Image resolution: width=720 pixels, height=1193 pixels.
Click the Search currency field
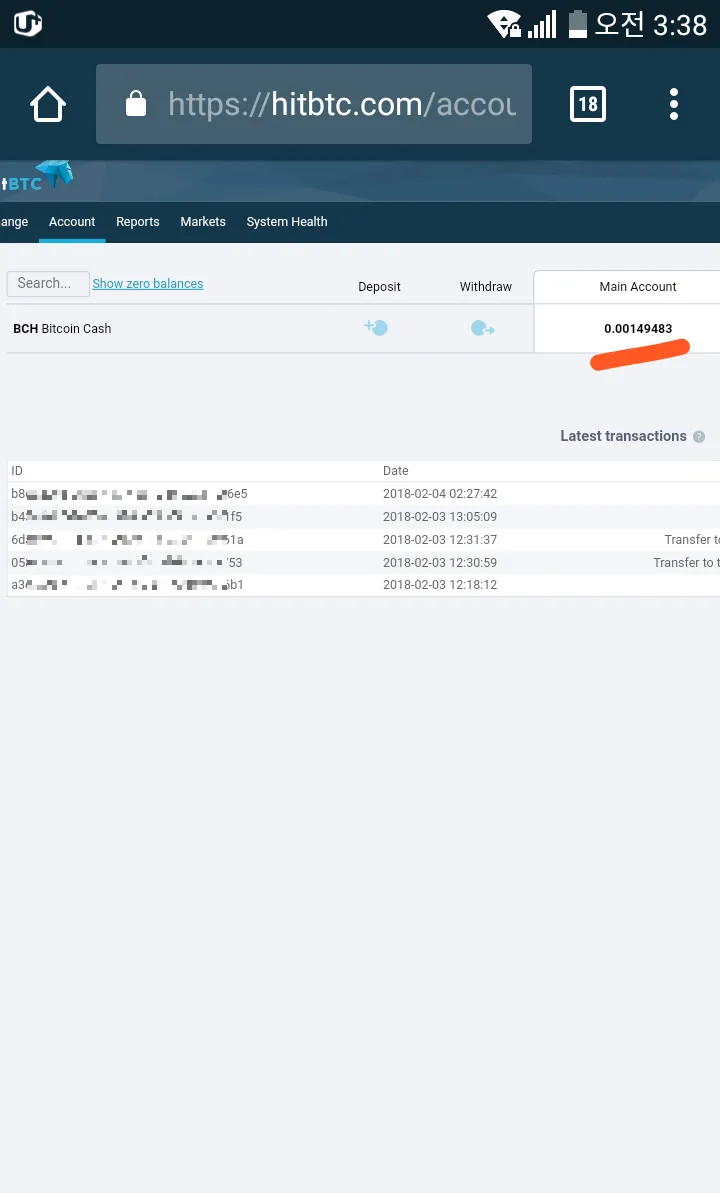click(48, 283)
